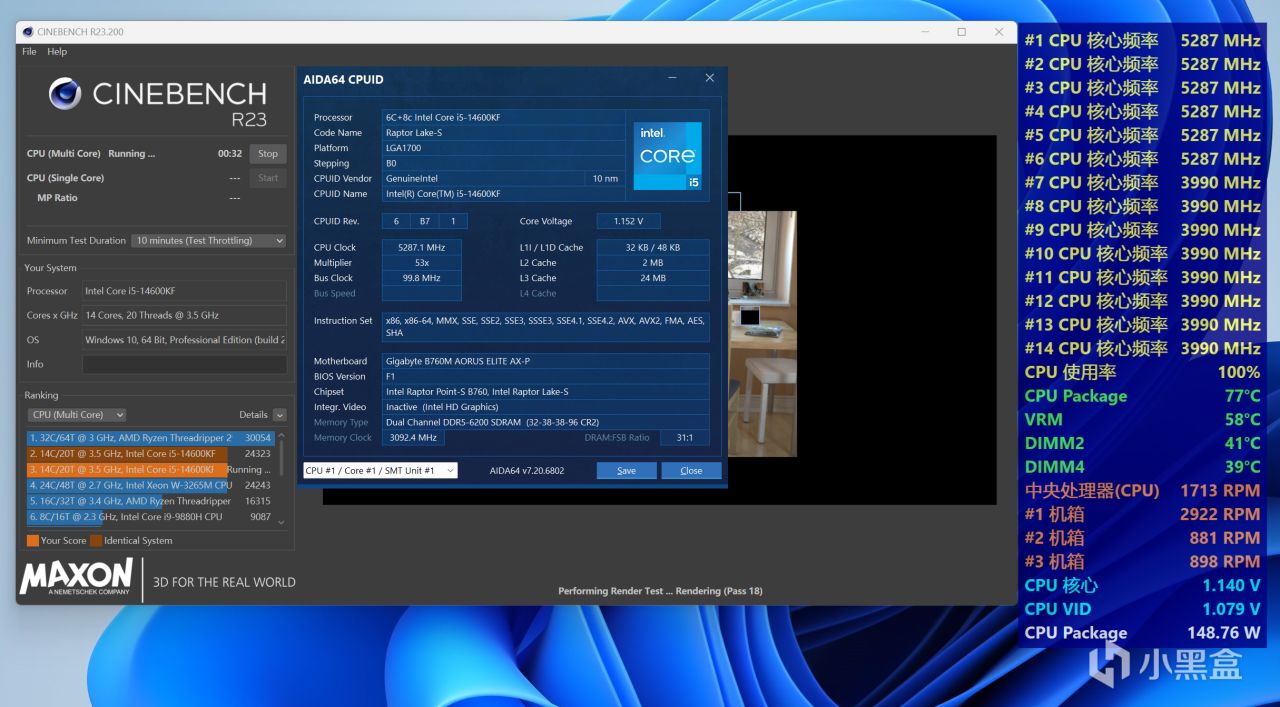Select the running i5-14600KF ranking row
Screen dimensions: 1280x707
click(150, 469)
